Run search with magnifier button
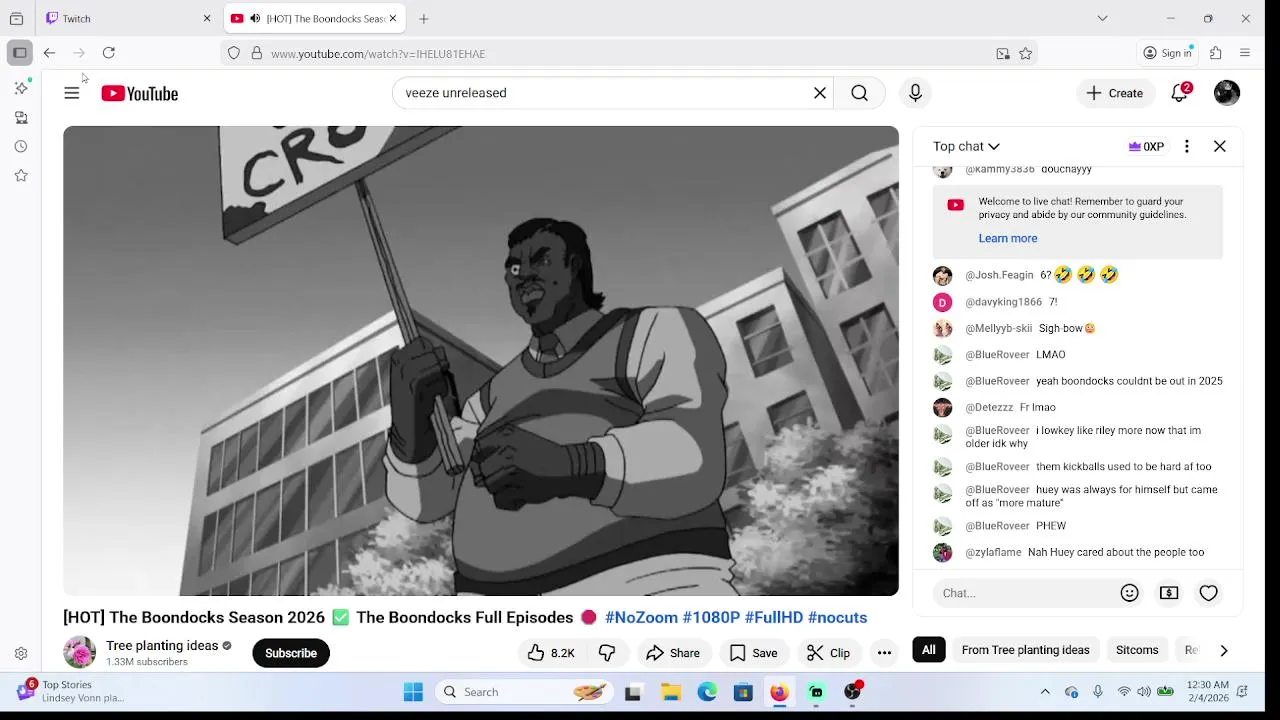 click(859, 93)
